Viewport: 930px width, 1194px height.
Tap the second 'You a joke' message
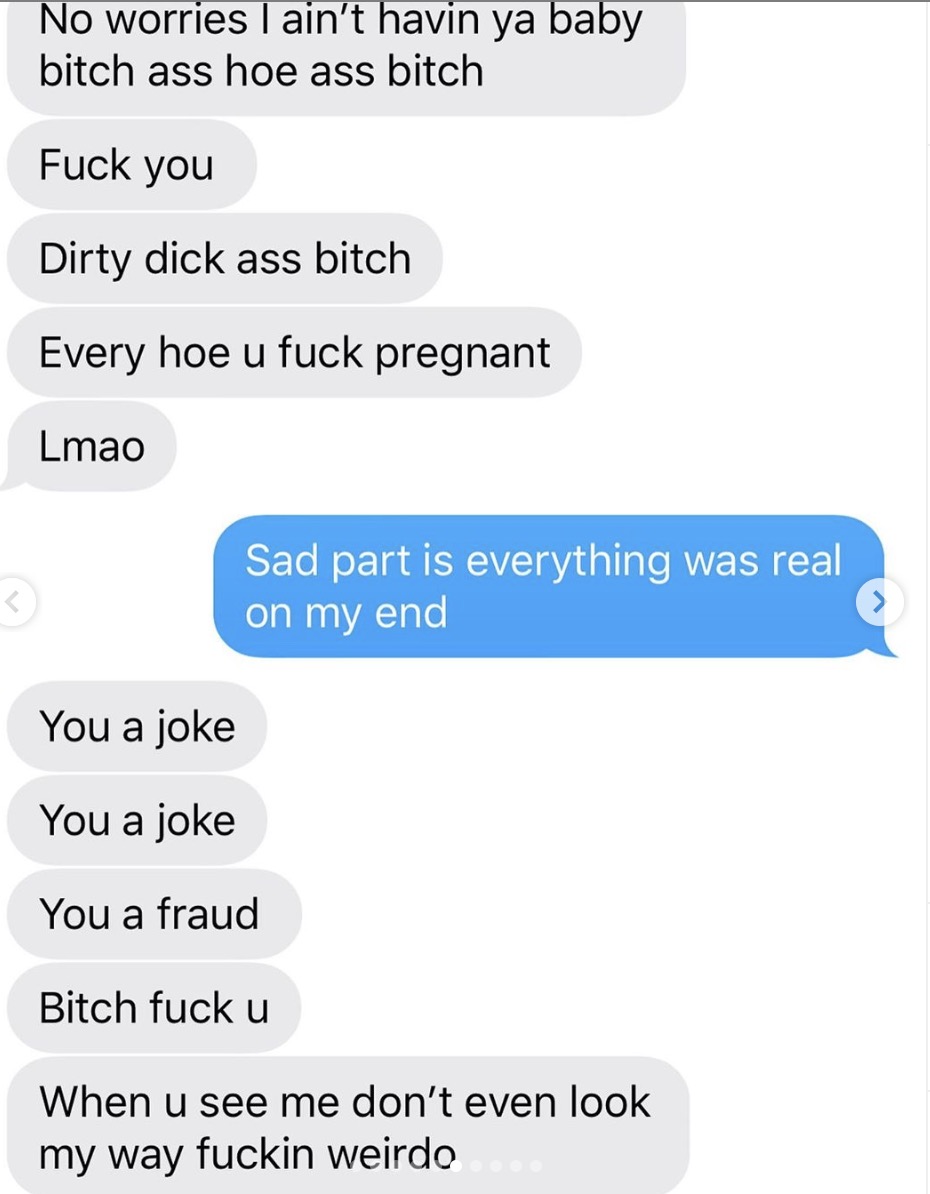coord(137,820)
